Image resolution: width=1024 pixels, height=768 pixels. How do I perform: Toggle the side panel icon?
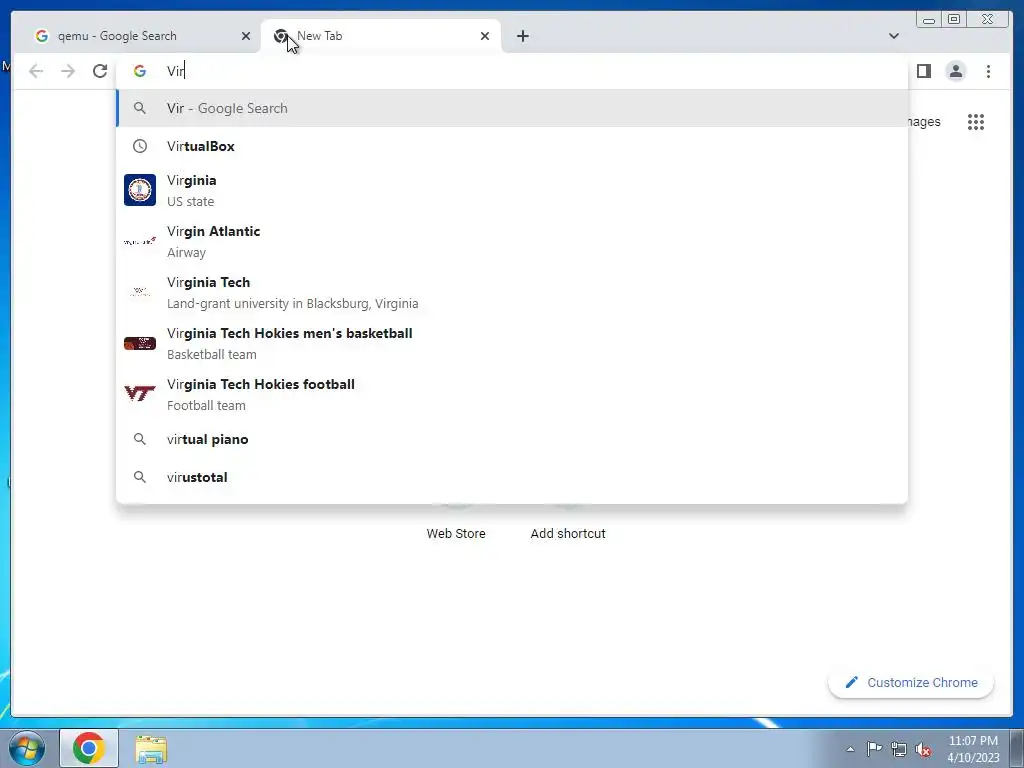pyautogui.click(x=923, y=71)
